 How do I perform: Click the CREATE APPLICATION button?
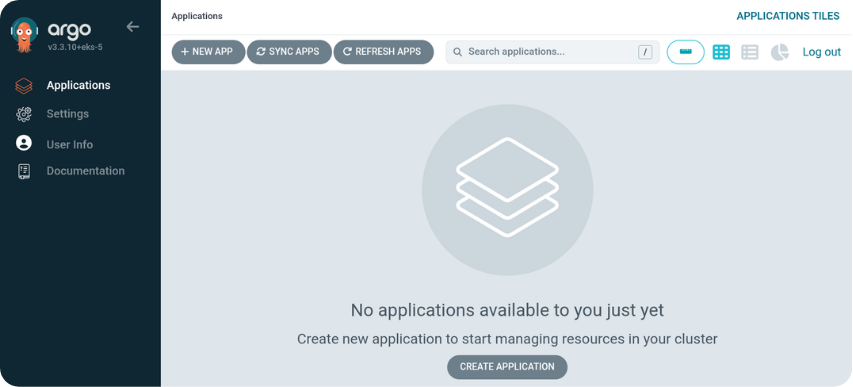tap(507, 367)
